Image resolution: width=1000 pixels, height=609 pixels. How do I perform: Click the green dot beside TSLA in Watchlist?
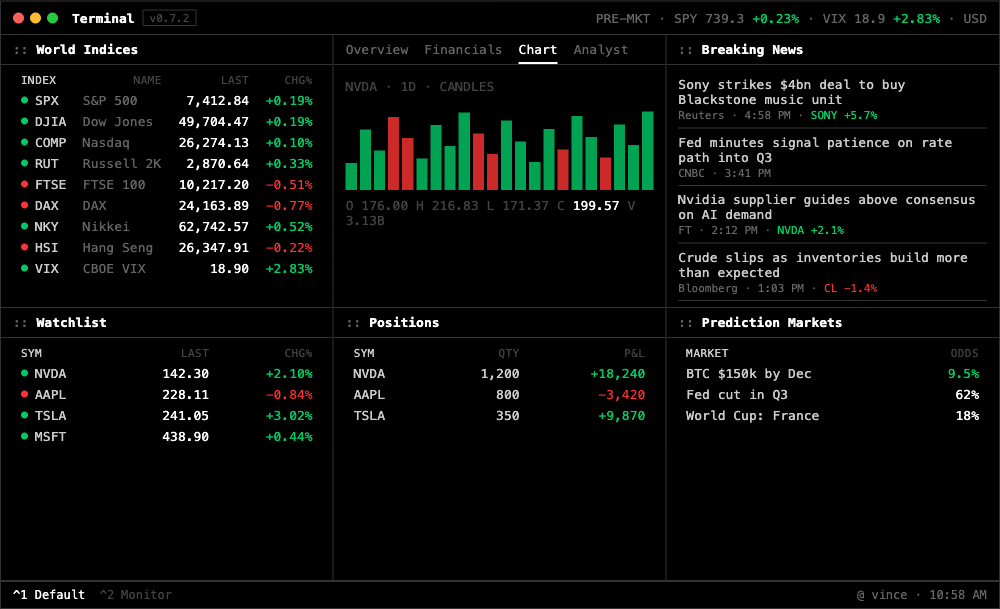coord(24,415)
